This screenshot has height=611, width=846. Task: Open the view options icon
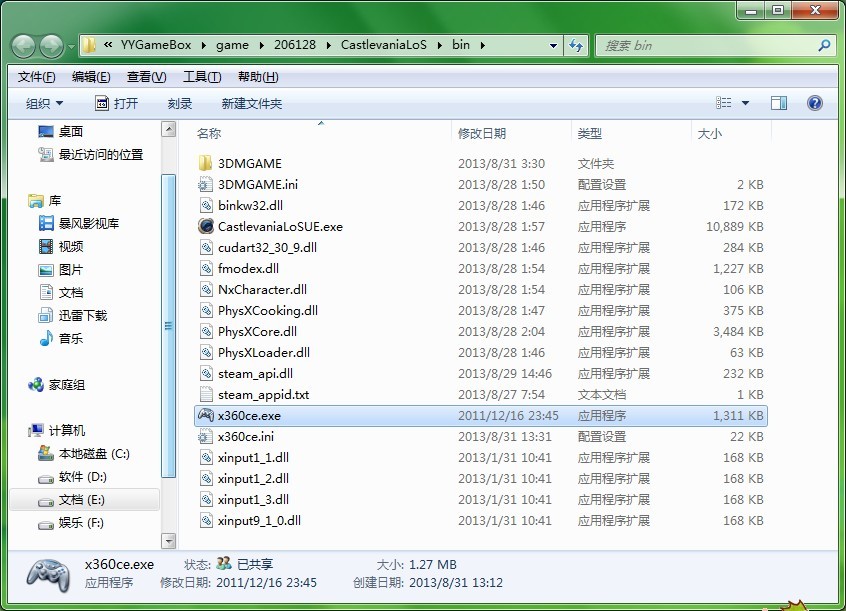click(x=724, y=103)
